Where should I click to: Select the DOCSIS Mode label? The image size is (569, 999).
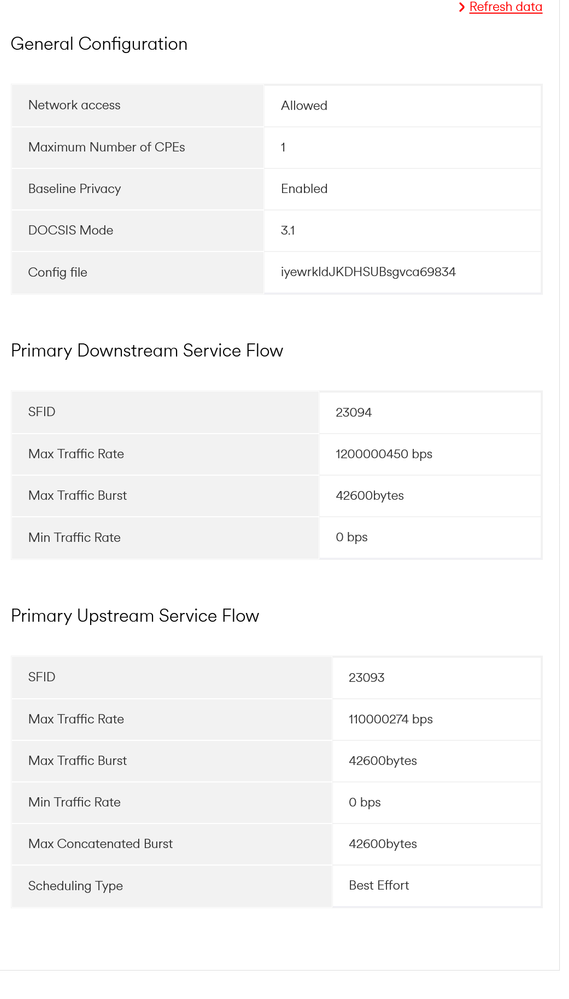click(70, 230)
